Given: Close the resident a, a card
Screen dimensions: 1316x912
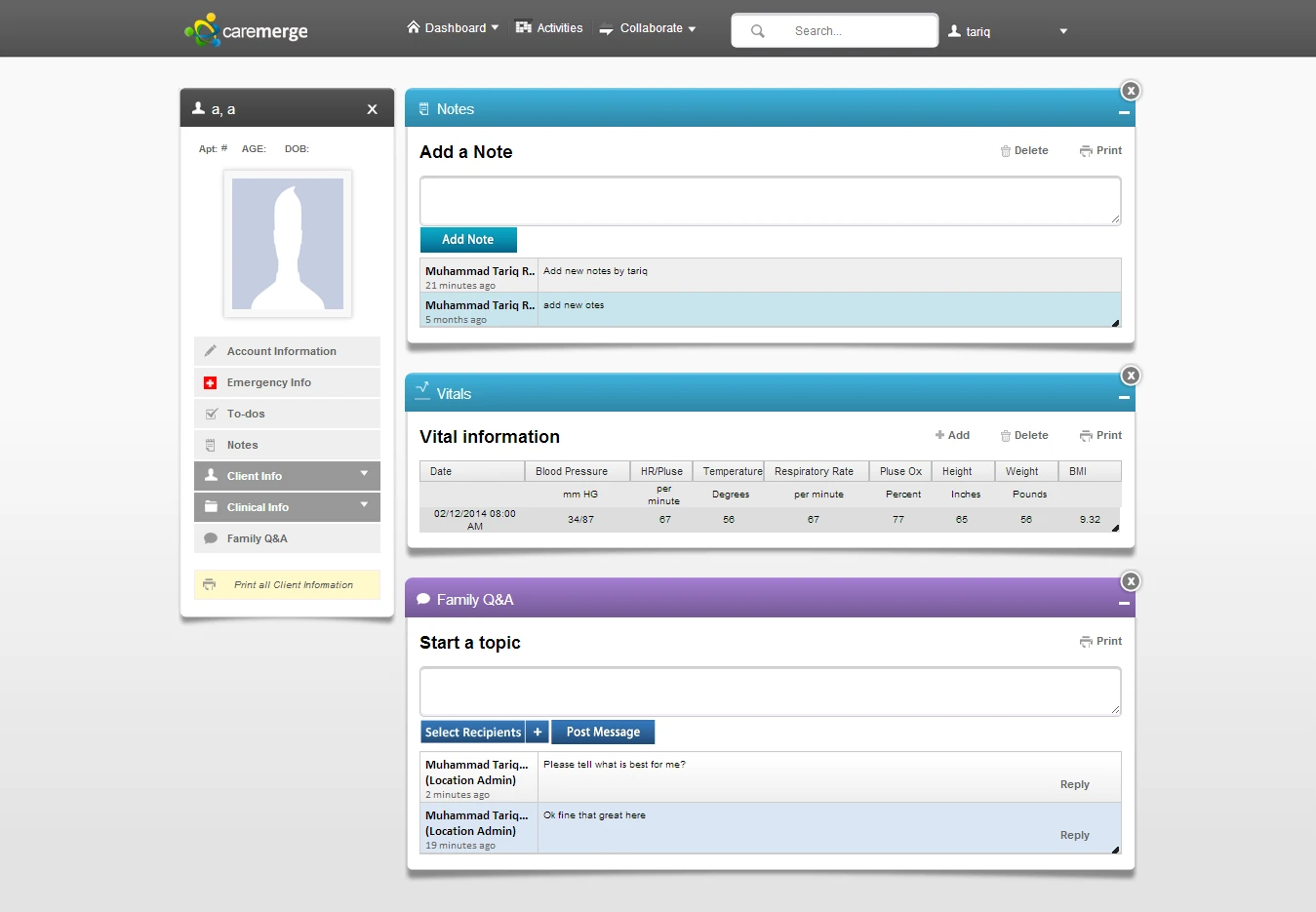Looking at the screenshot, I should click(372, 109).
